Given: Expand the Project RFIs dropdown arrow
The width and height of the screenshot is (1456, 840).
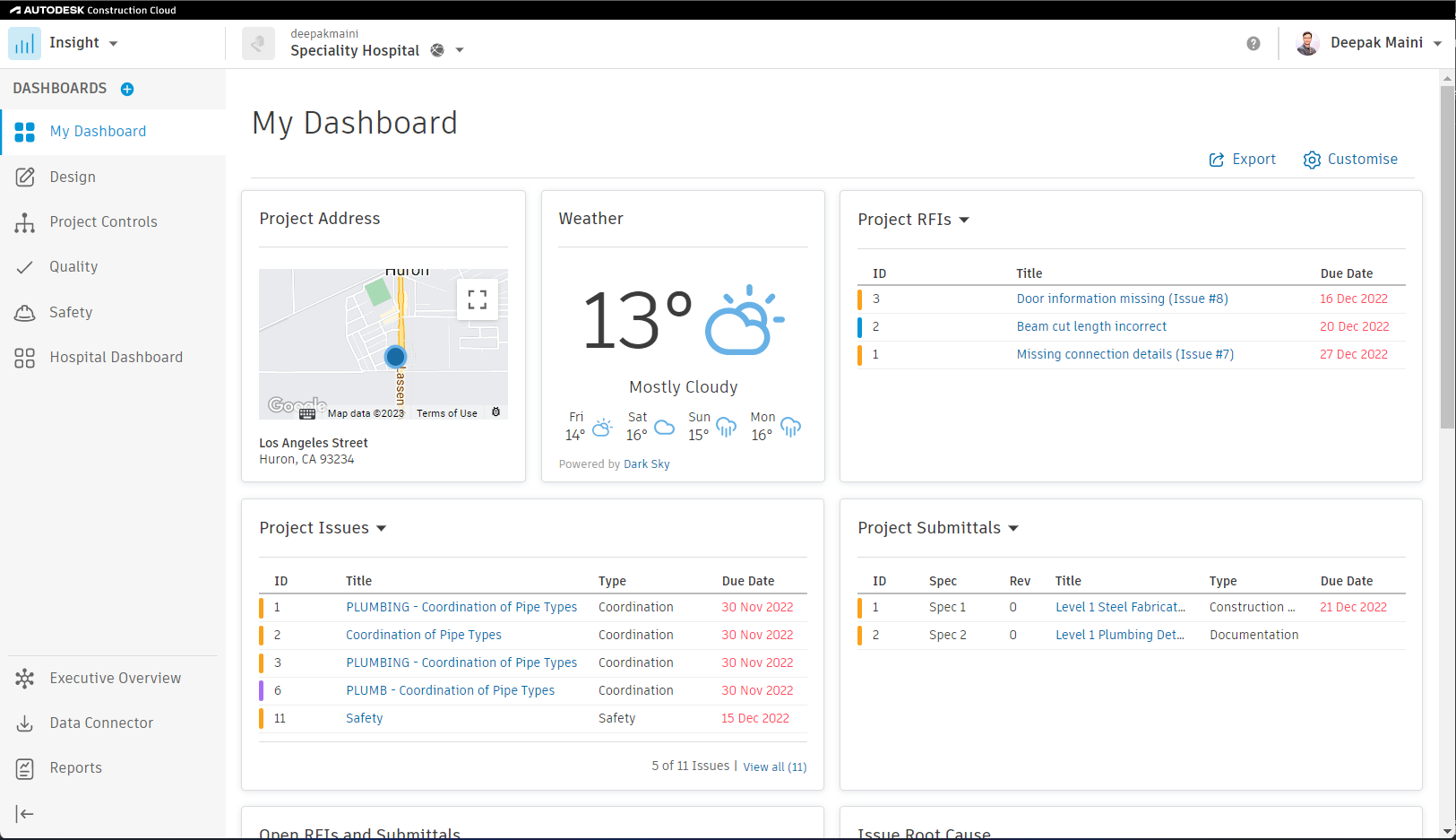Looking at the screenshot, I should click(x=964, y=220).
